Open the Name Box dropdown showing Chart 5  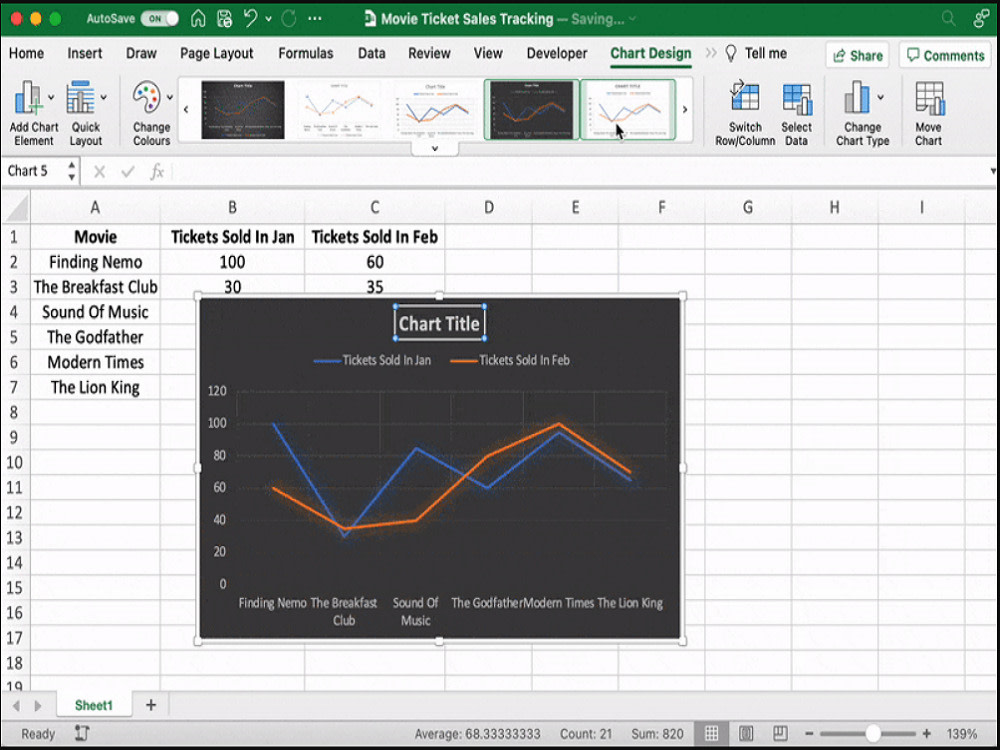pos(70,171)
